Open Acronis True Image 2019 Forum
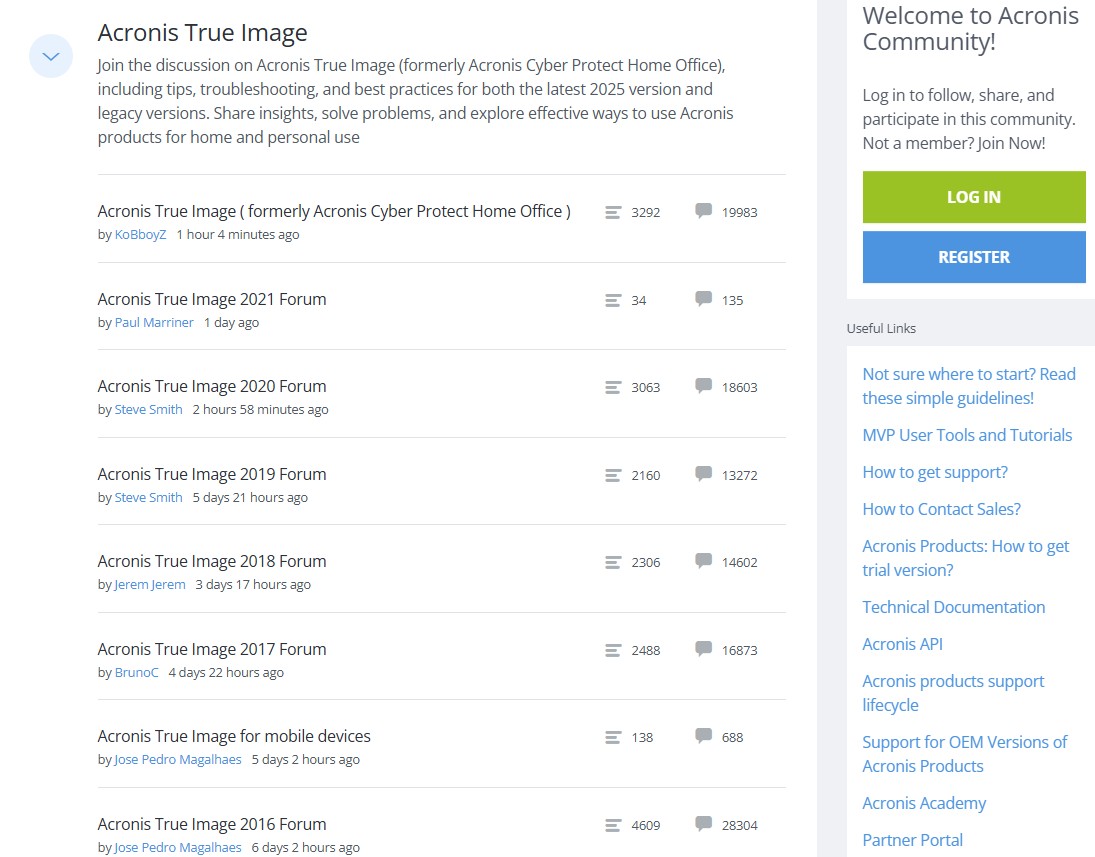The image size is (1095, 857). coord(212,474)
